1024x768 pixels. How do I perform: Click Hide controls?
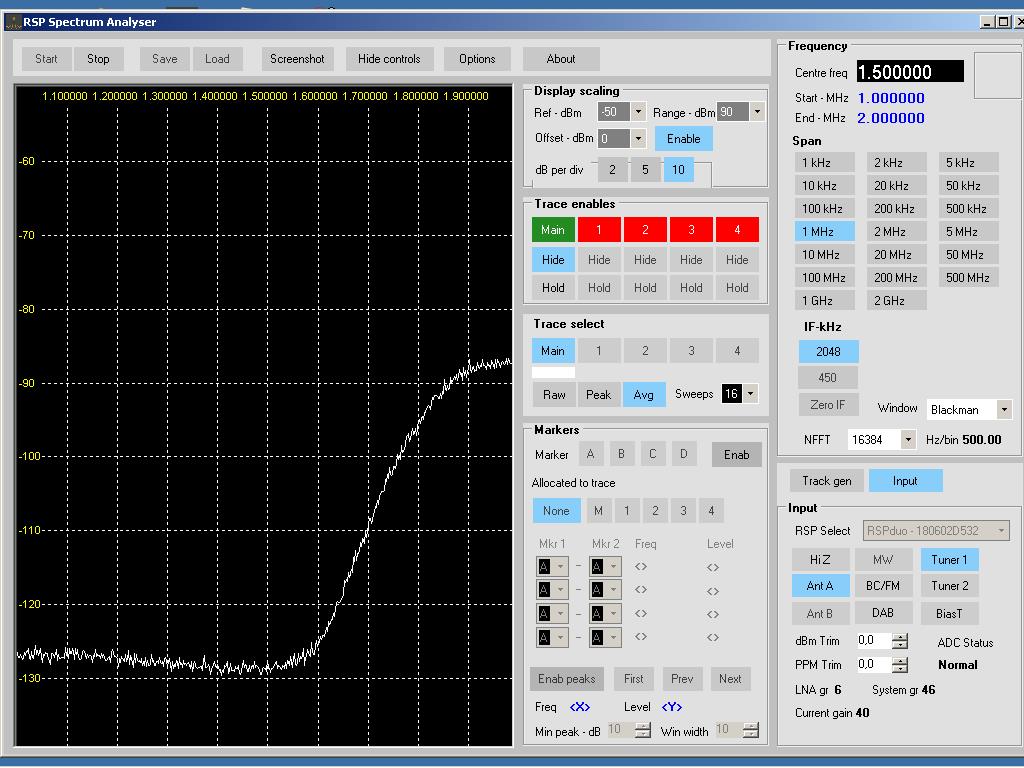click(x=389, y=59)
